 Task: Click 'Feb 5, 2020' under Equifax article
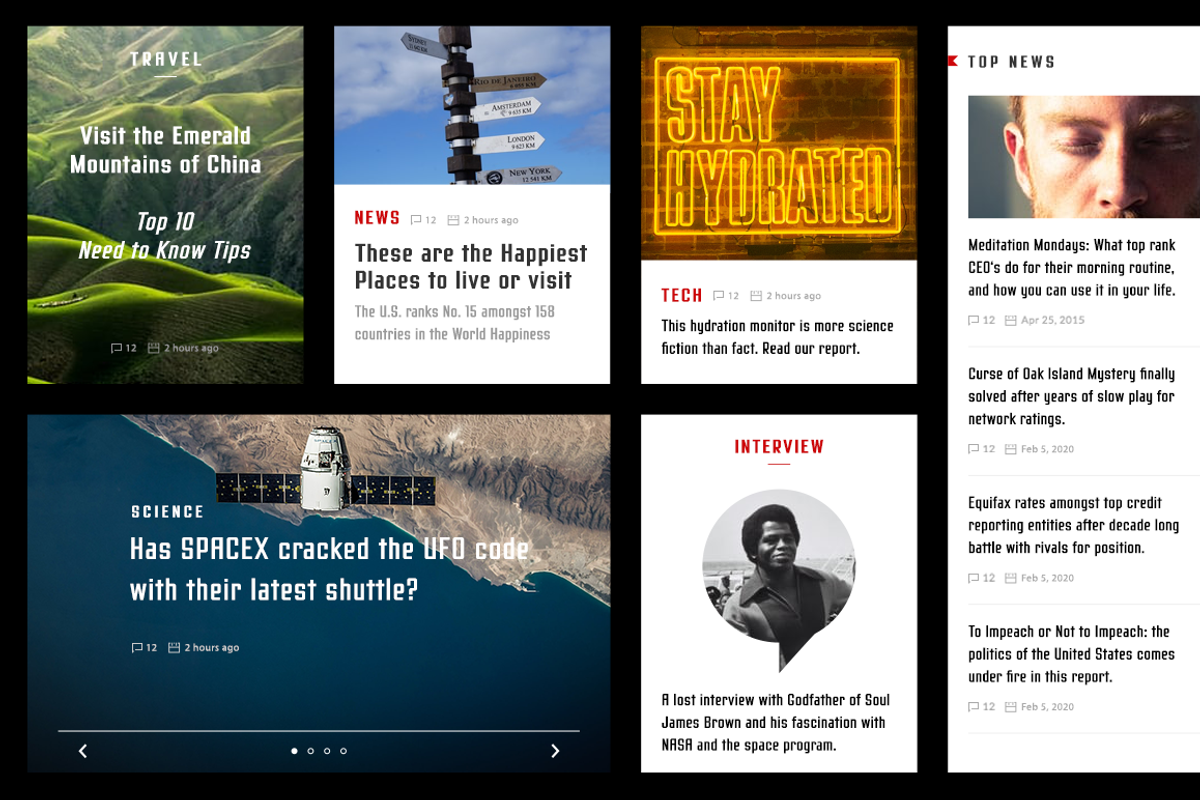coord(1048,578)
